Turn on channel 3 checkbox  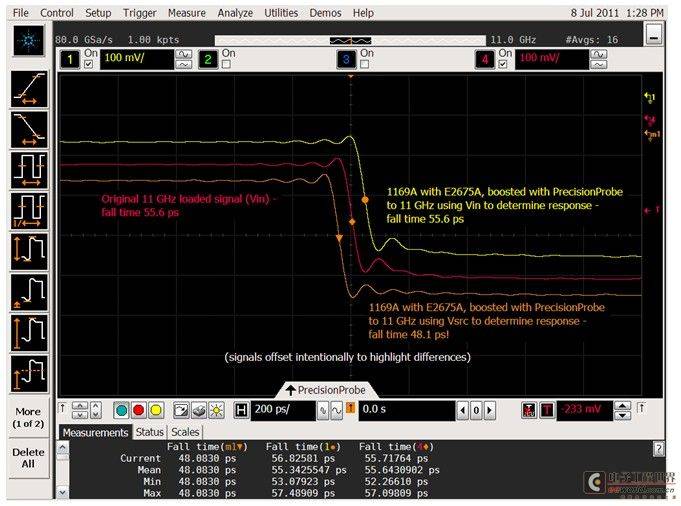point(365,64)
